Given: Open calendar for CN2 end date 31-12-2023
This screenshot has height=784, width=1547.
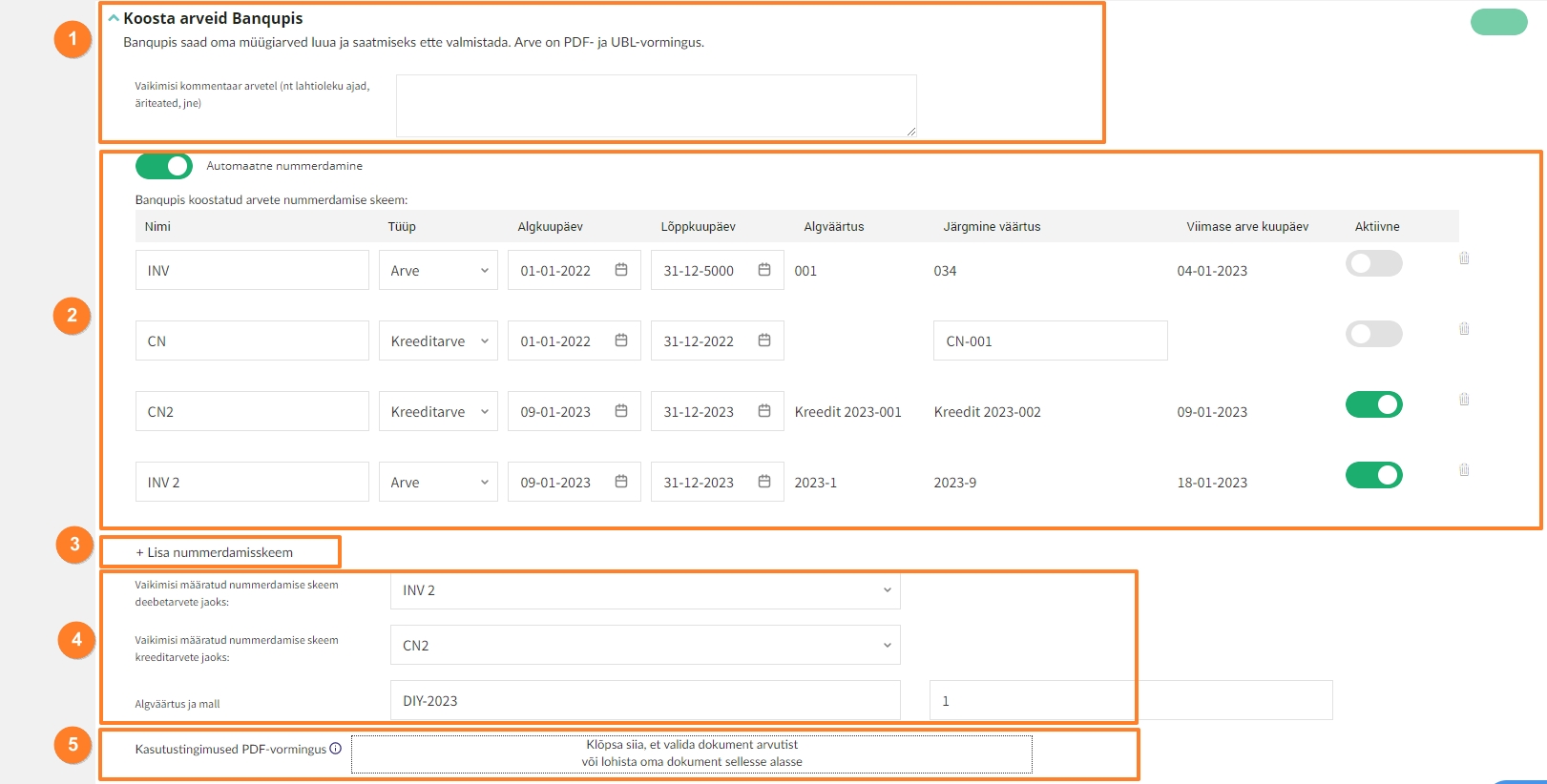Looking at the screenshot, I should 764,411.
